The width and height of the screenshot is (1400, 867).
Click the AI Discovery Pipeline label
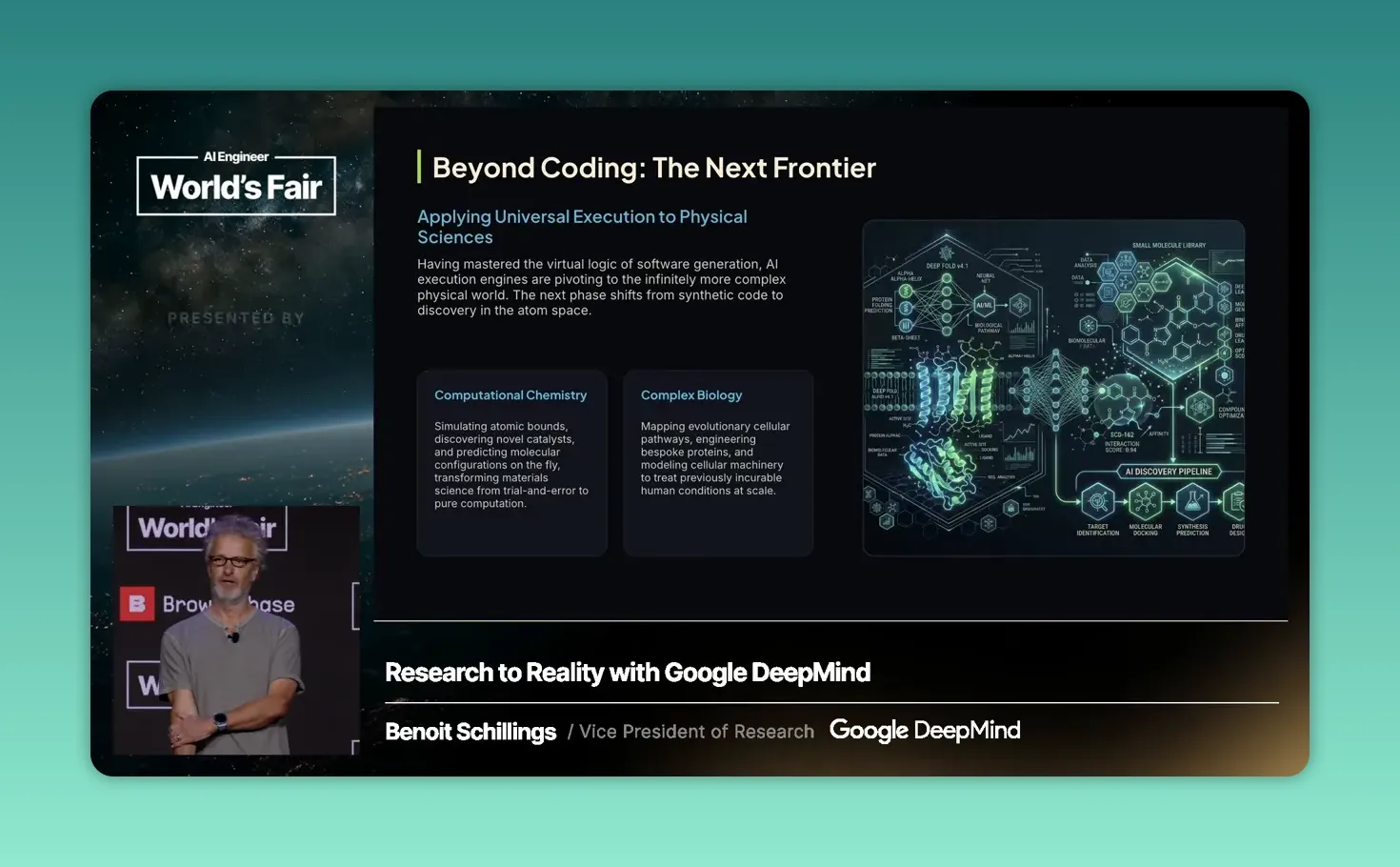pyautogui.click(x=1170, y=472)
